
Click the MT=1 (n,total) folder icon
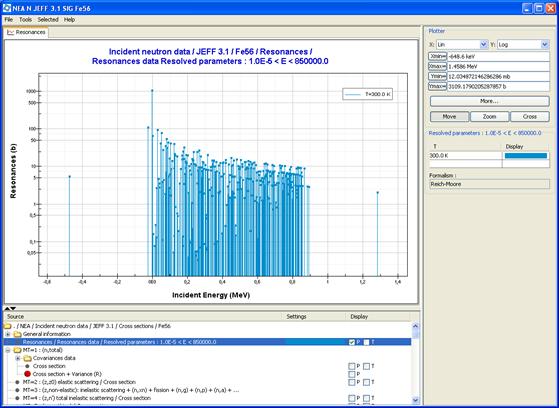point(17,350)
